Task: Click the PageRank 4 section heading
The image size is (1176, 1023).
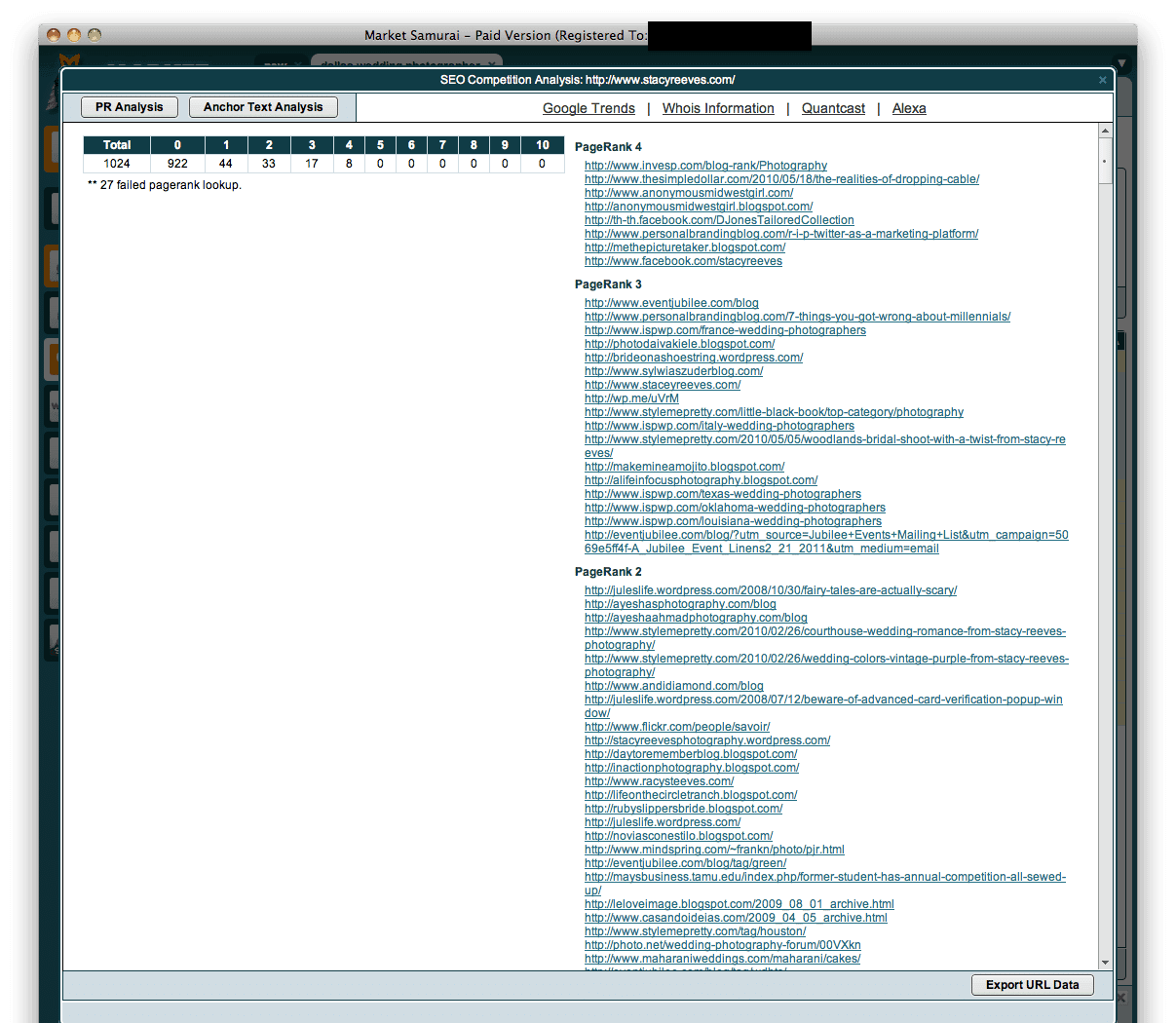Action: (x=608, y=147)
